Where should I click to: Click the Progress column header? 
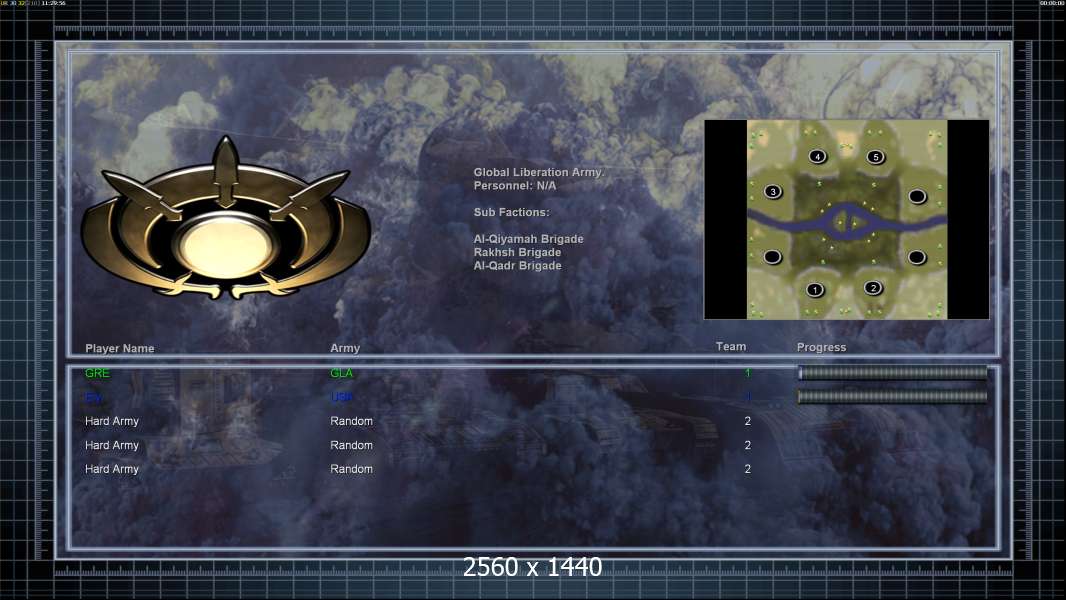coord(821,347)
